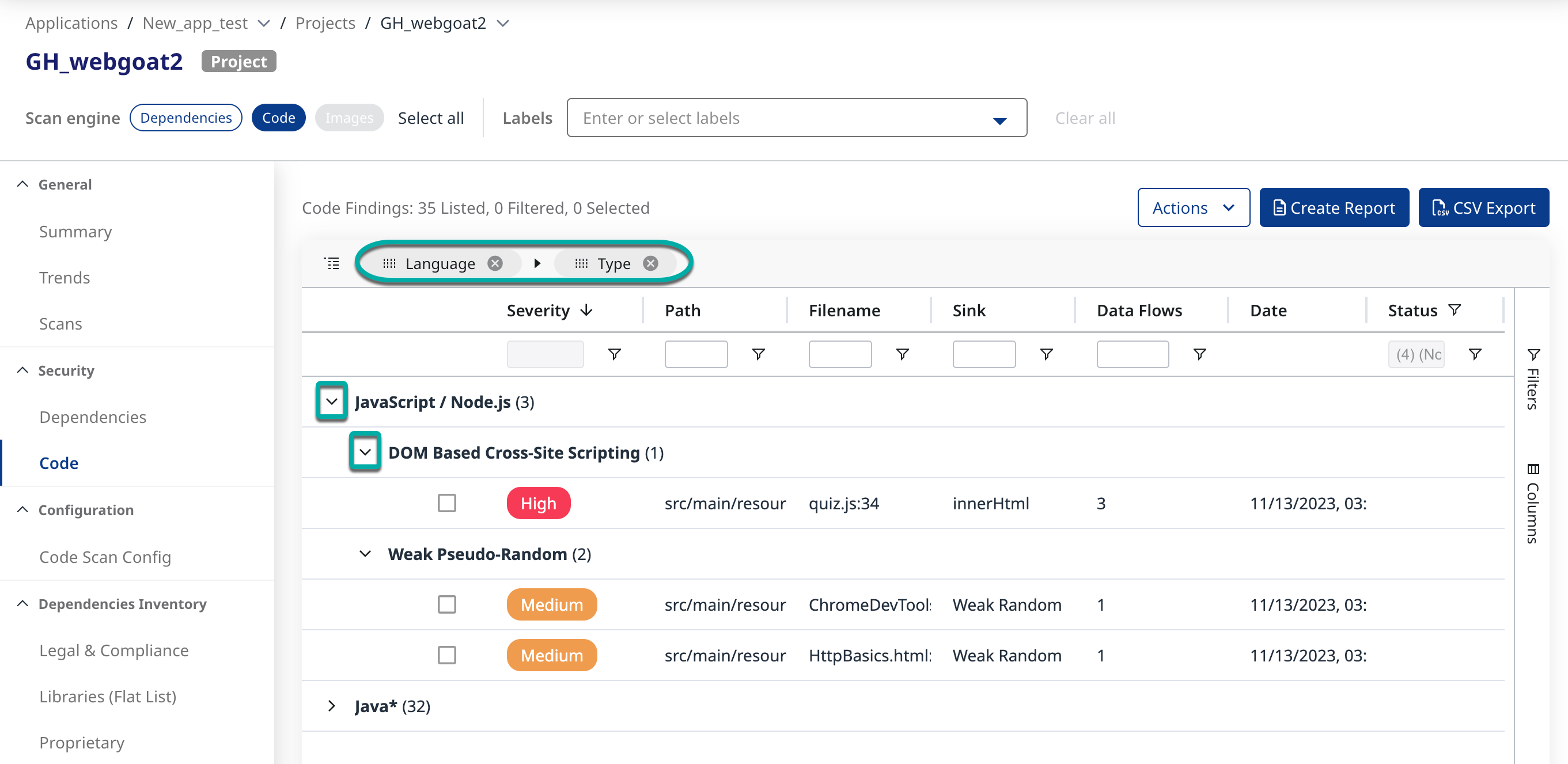Open the Severity column filter icon
Image resolution: width=1568 pixels, height=764 pixels.
614,354
